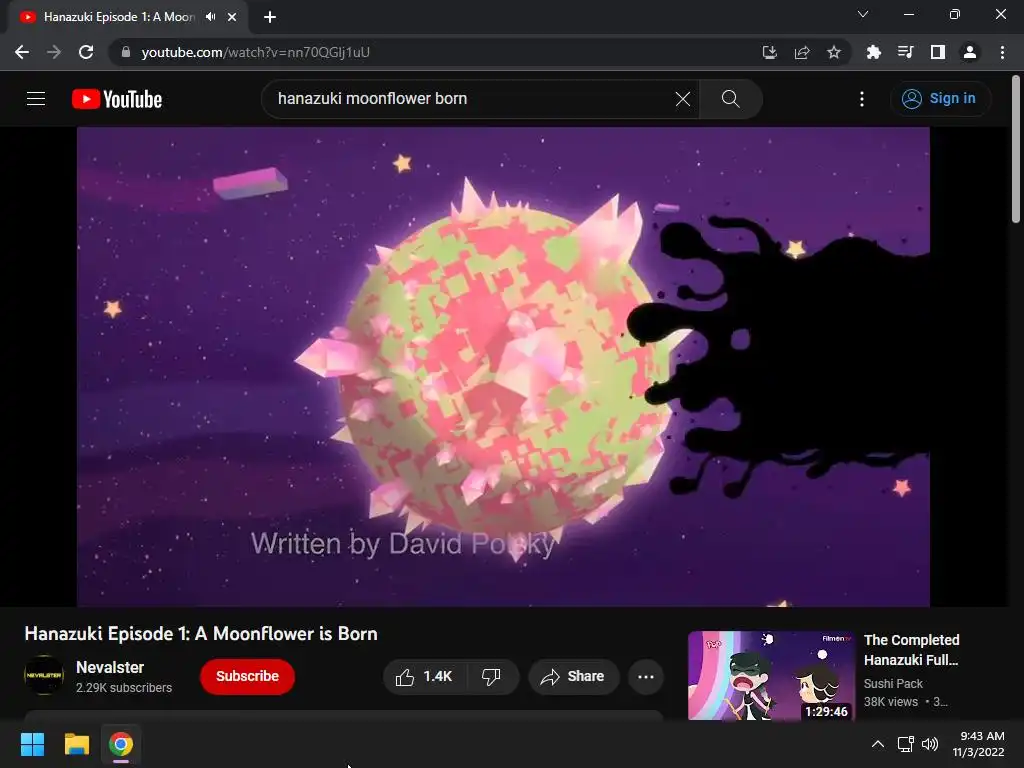
Task: Select the Hanazuki Episode 1 browser tab
Action: point(120,17)
